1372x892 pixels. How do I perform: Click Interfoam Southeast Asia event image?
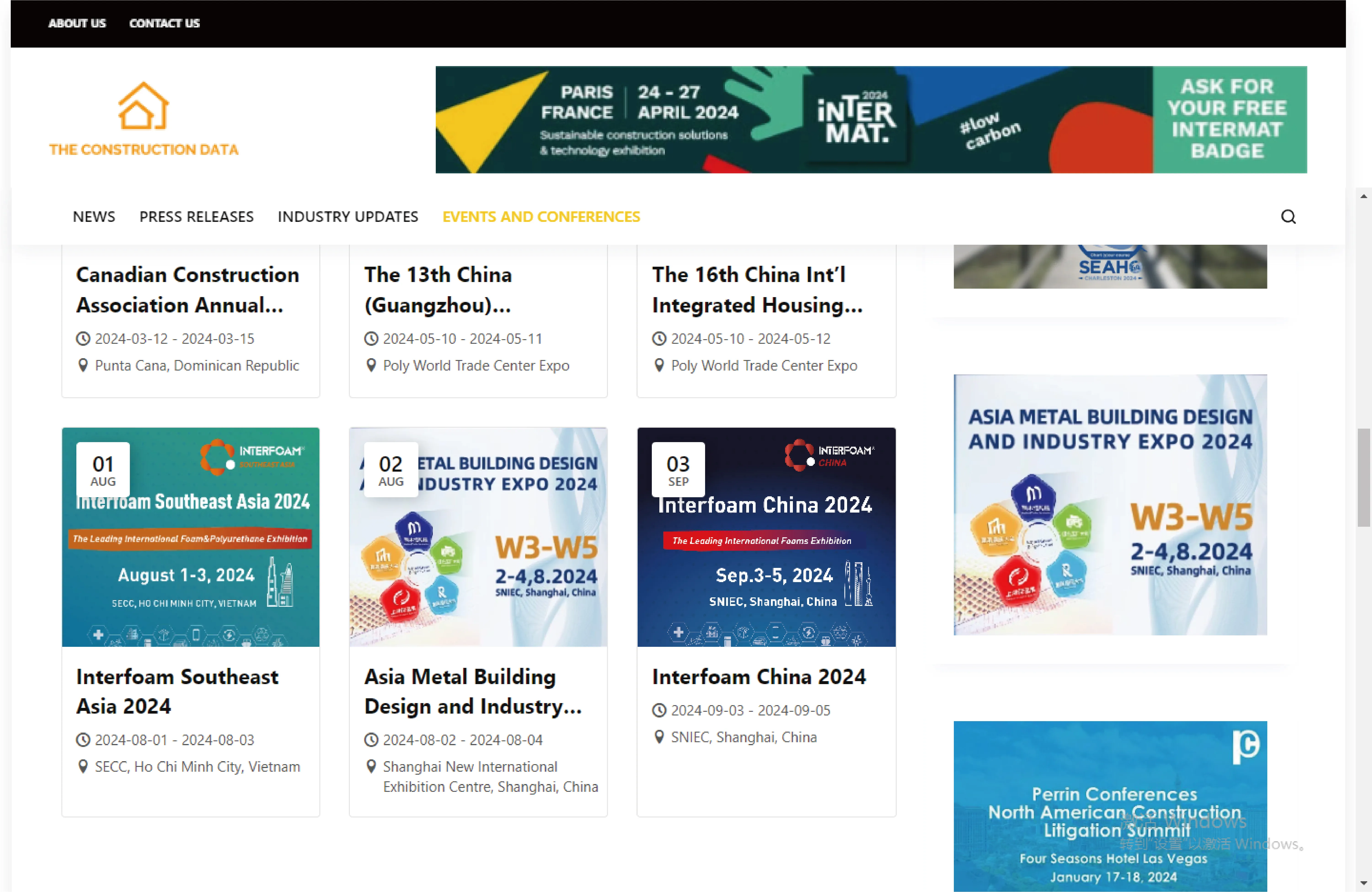coord(191,537)
